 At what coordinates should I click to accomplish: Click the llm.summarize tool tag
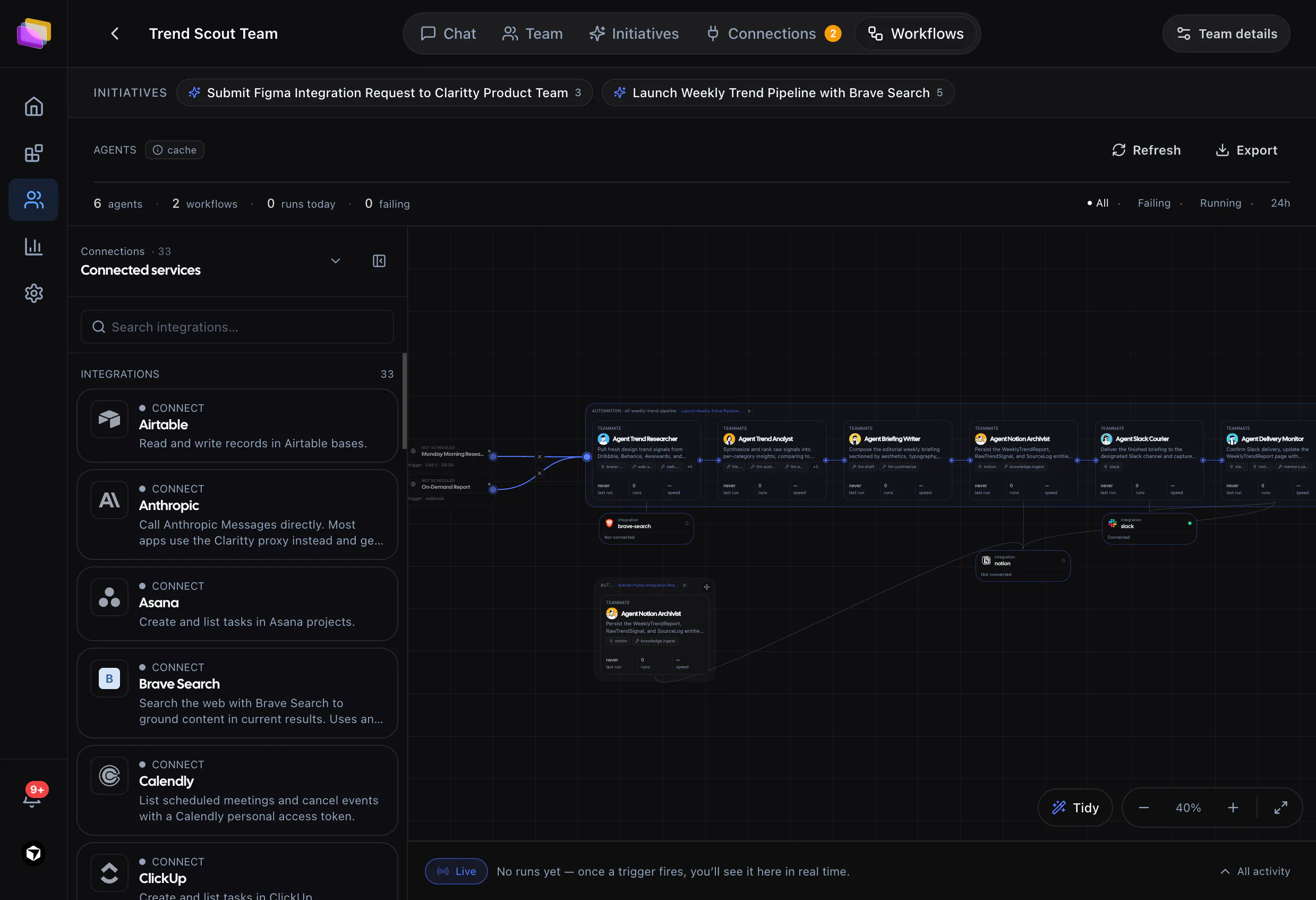tap(899, 466)
